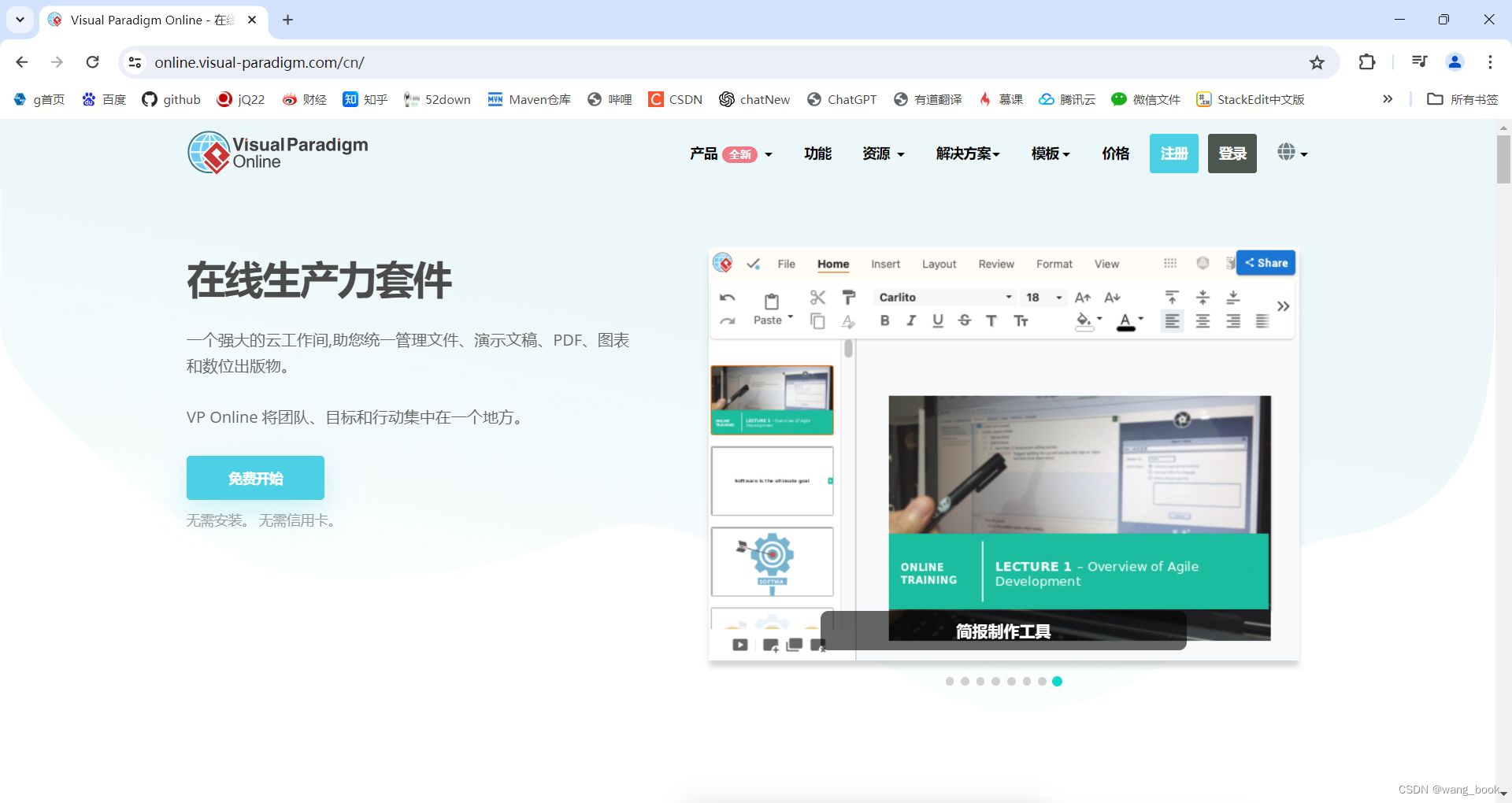Screen dimensions: 1512x803
Task: Open the 功能 menu item
Action: coord(817,154)
